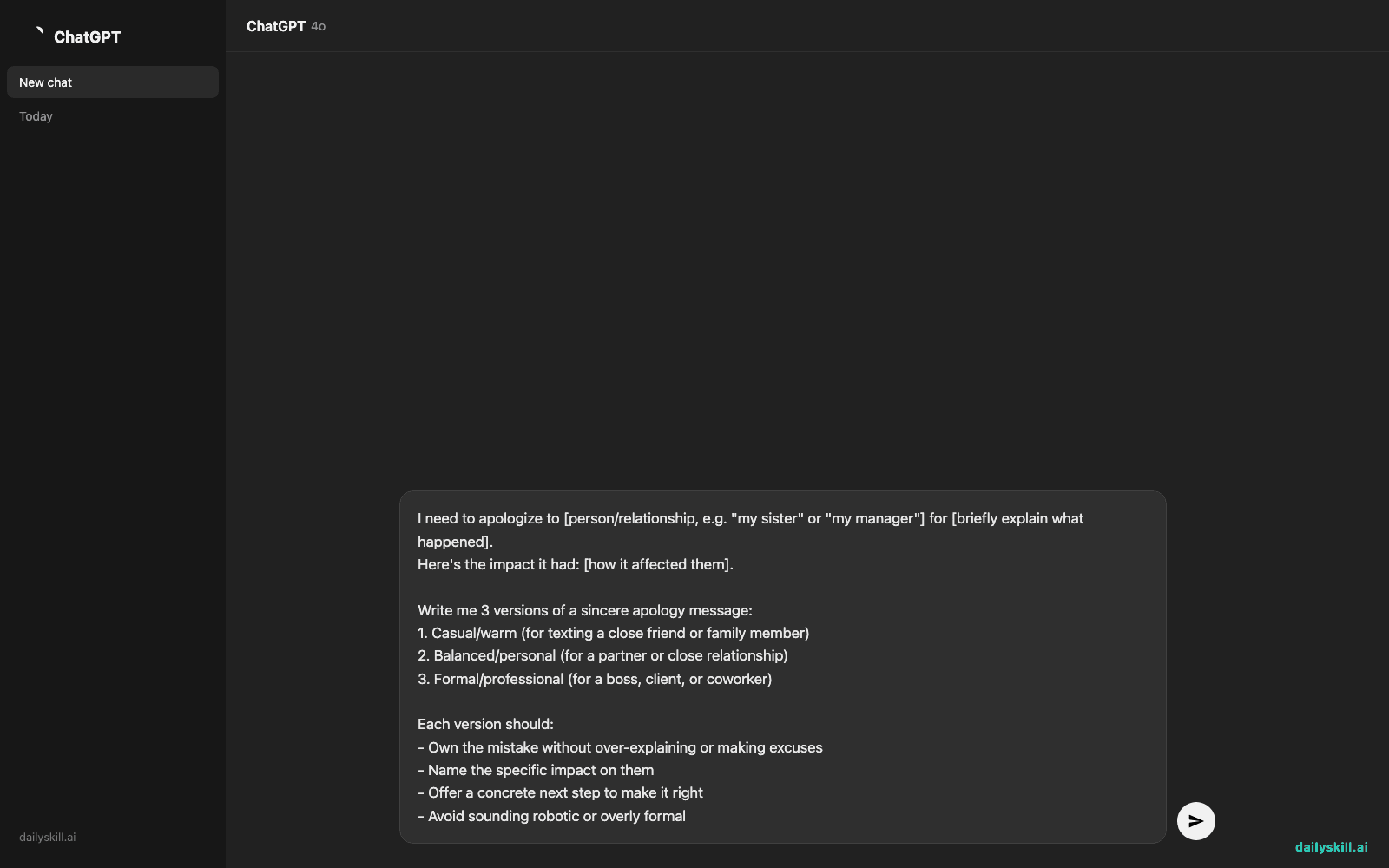Click the teal dailyskill.ai watermark link

point(1331,847)
